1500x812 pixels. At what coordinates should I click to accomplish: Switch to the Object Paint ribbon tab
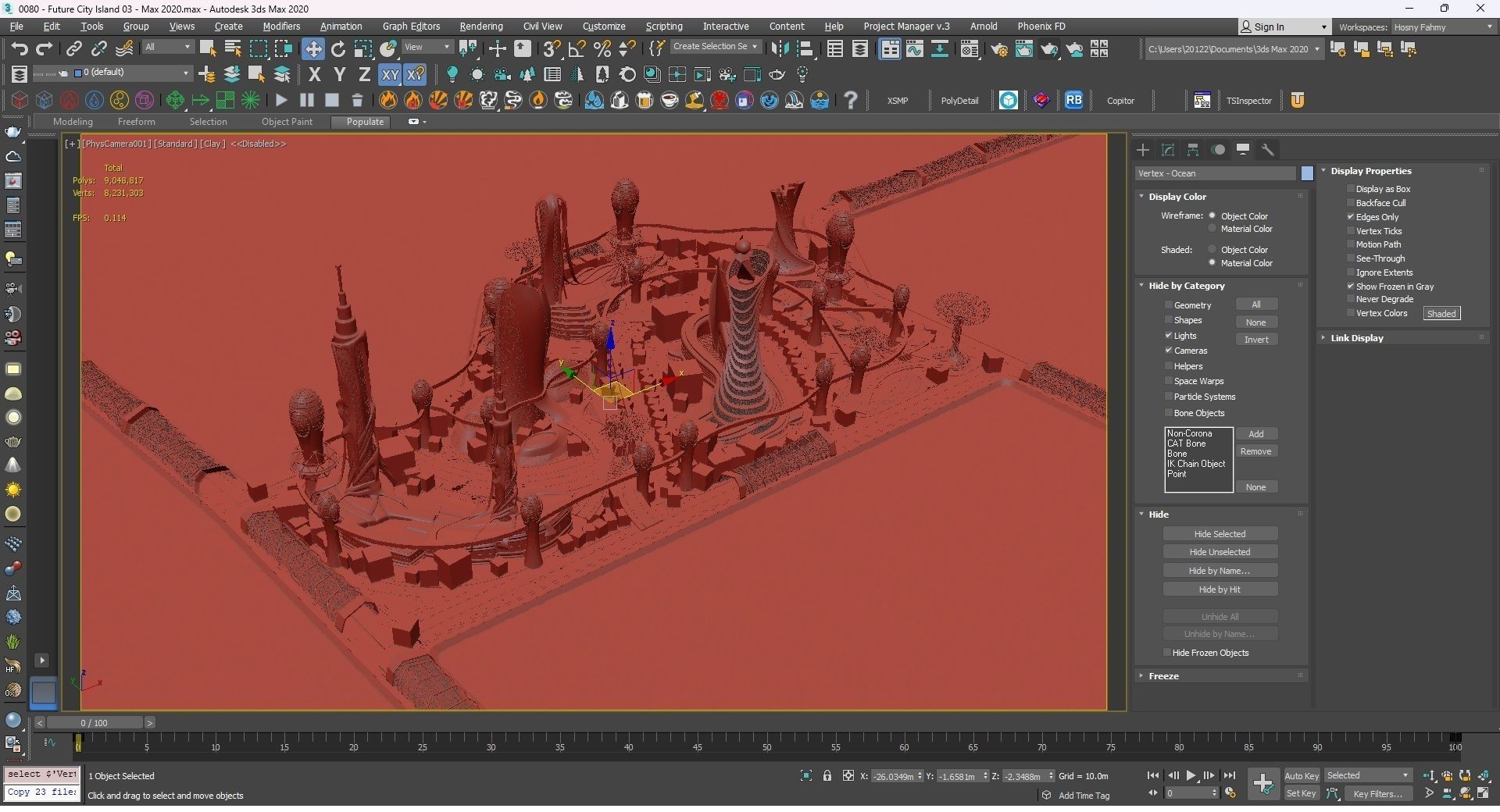(287, 122)
